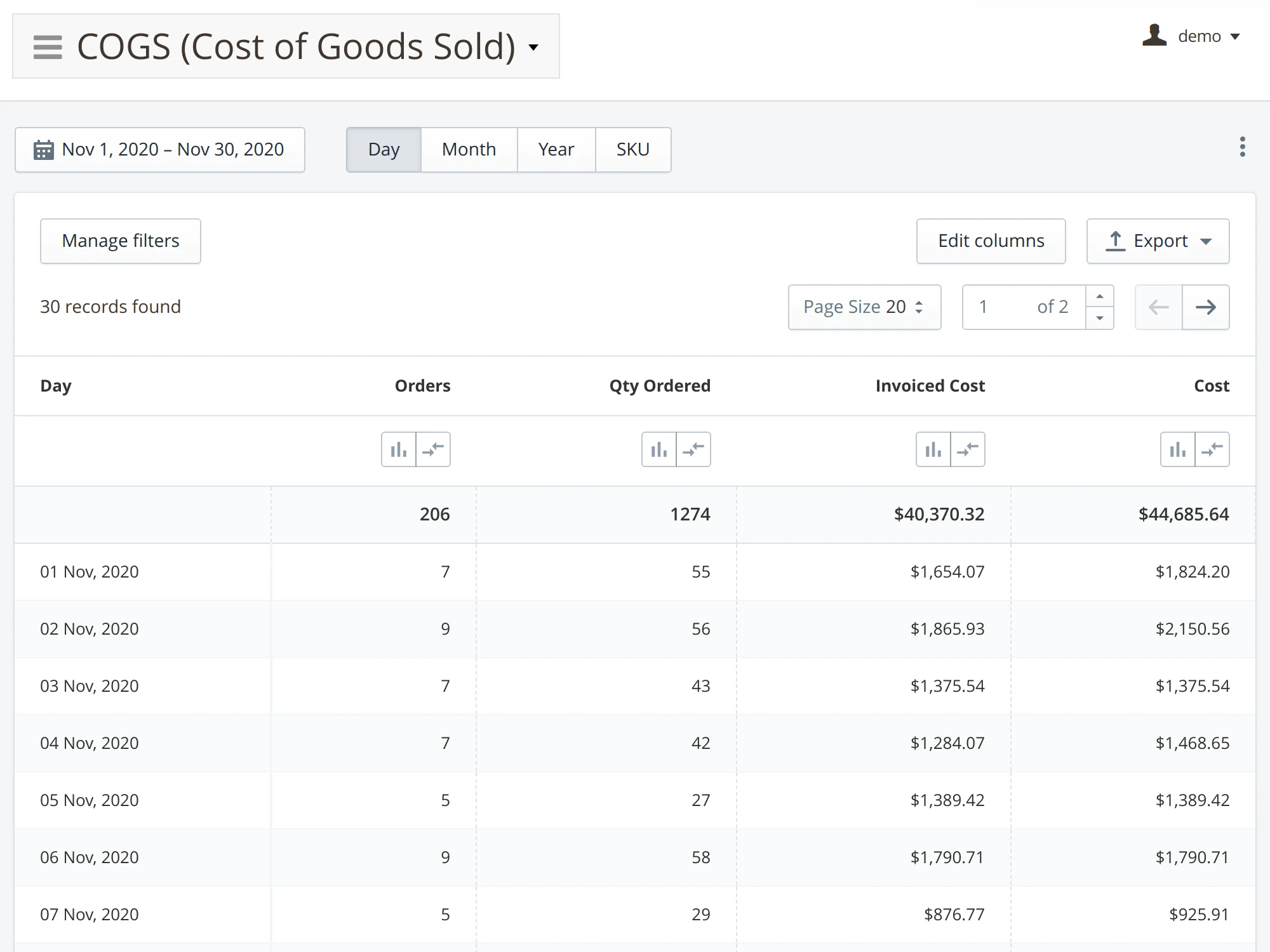
Task: Click the page number input field
Action: (x=984, y=307)
